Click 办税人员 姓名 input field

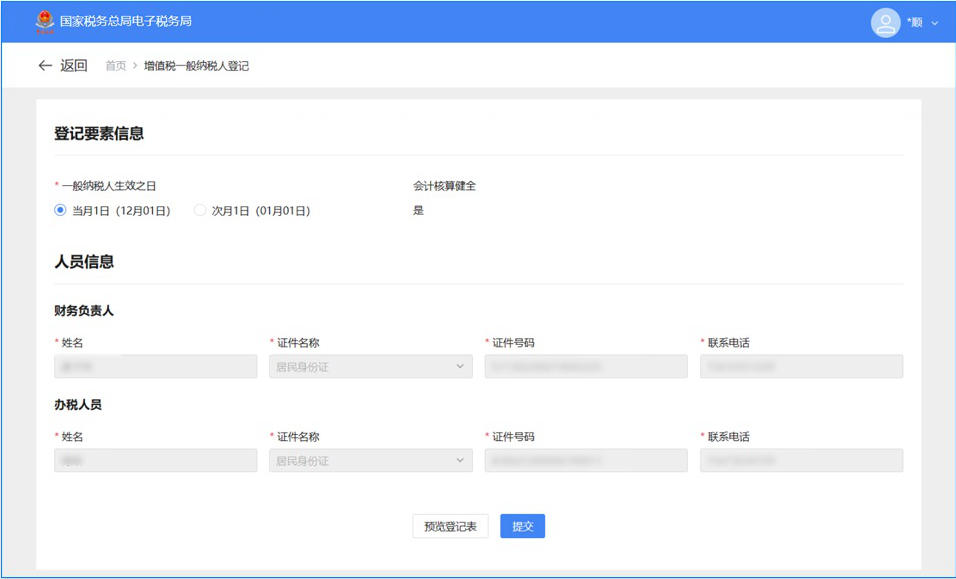[x=155, y=461]
